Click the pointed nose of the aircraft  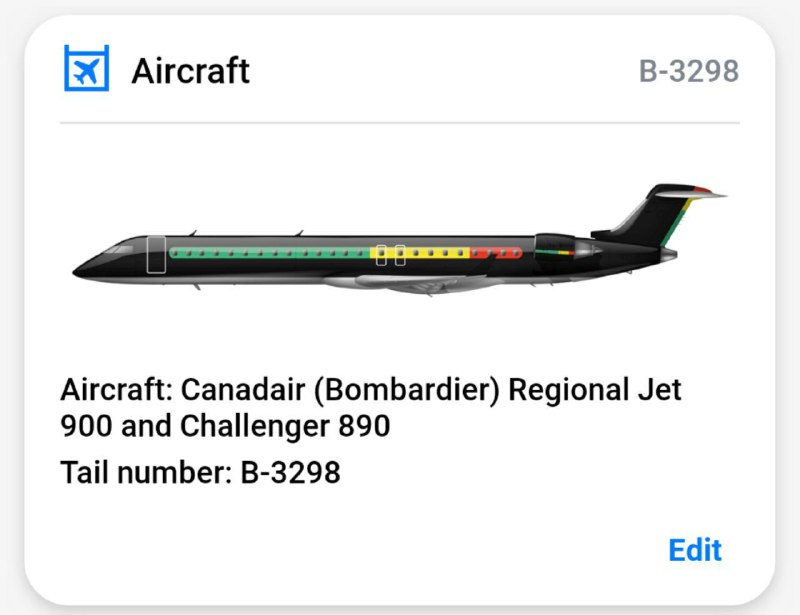click(79, 268)
